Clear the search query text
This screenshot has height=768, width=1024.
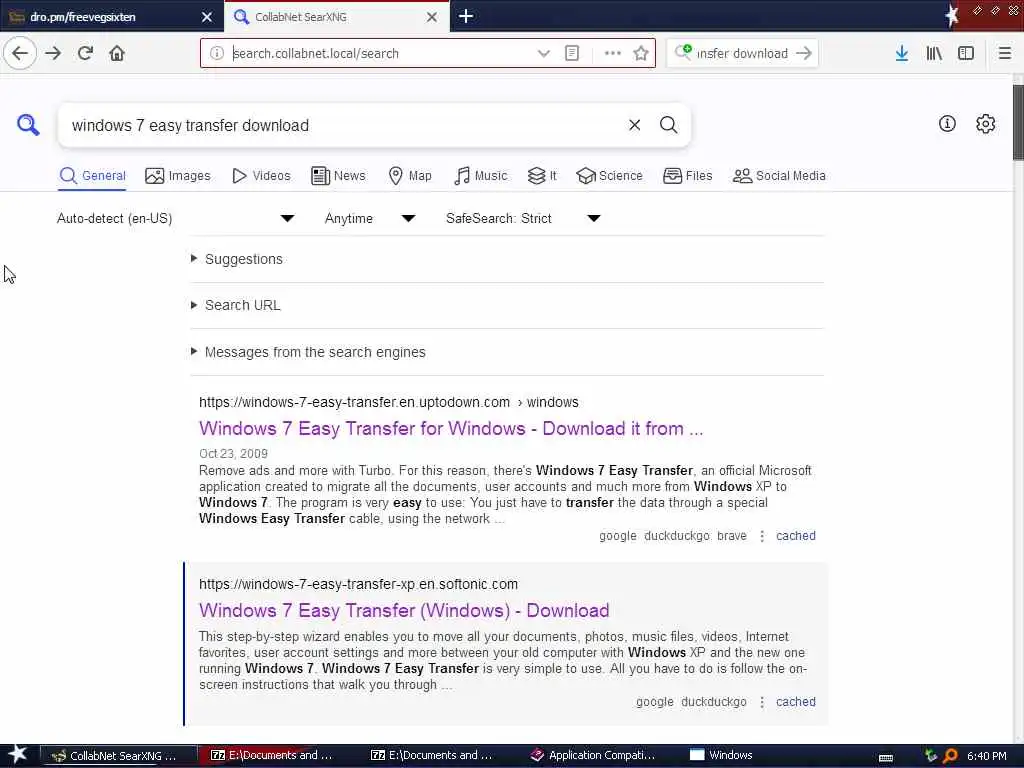634,125
